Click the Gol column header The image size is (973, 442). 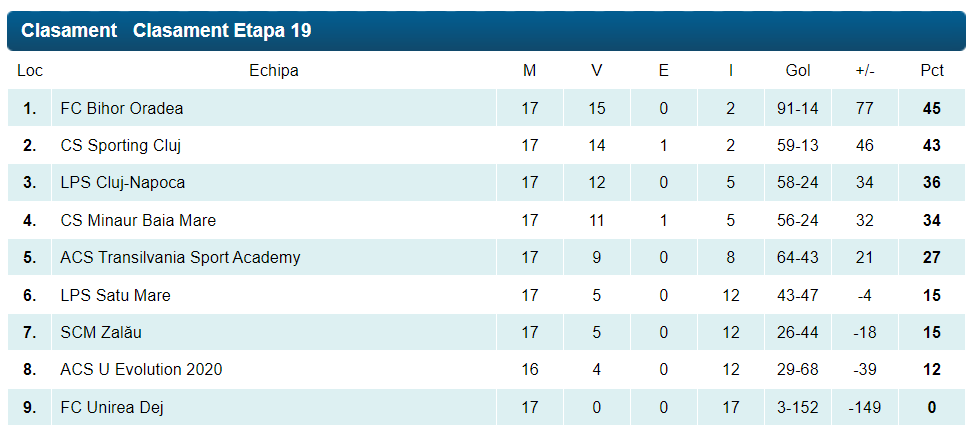[x=798, y=71]
